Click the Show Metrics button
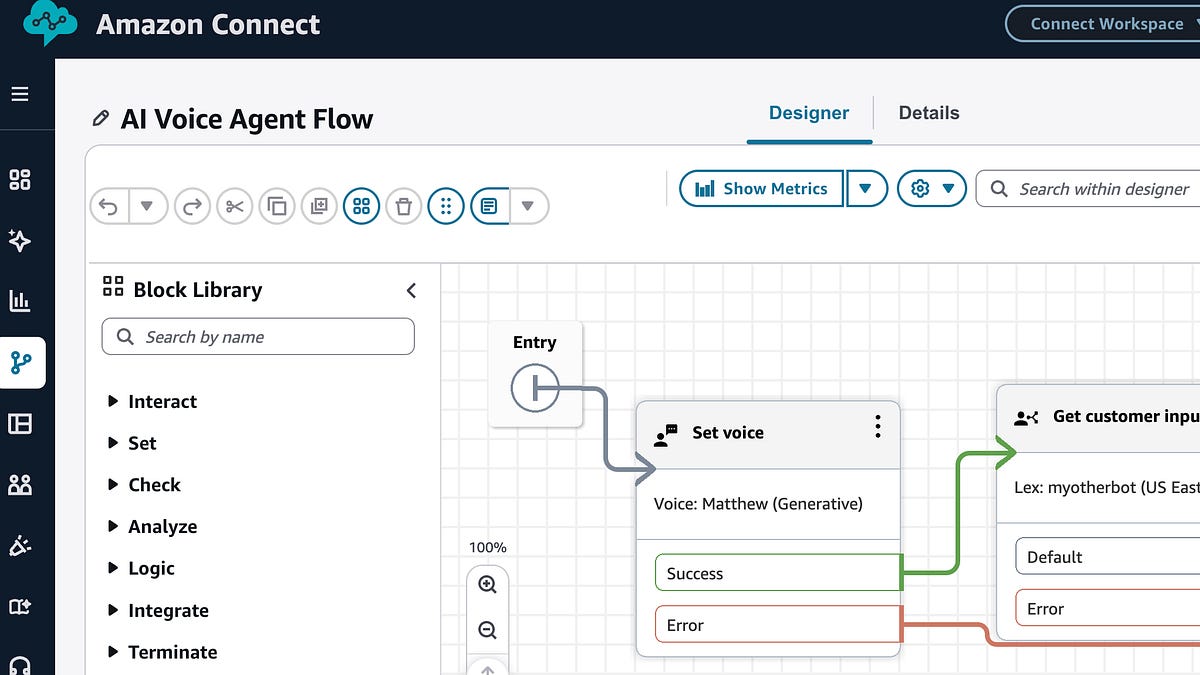This screenshot has width=1200, height=675. 762,188
